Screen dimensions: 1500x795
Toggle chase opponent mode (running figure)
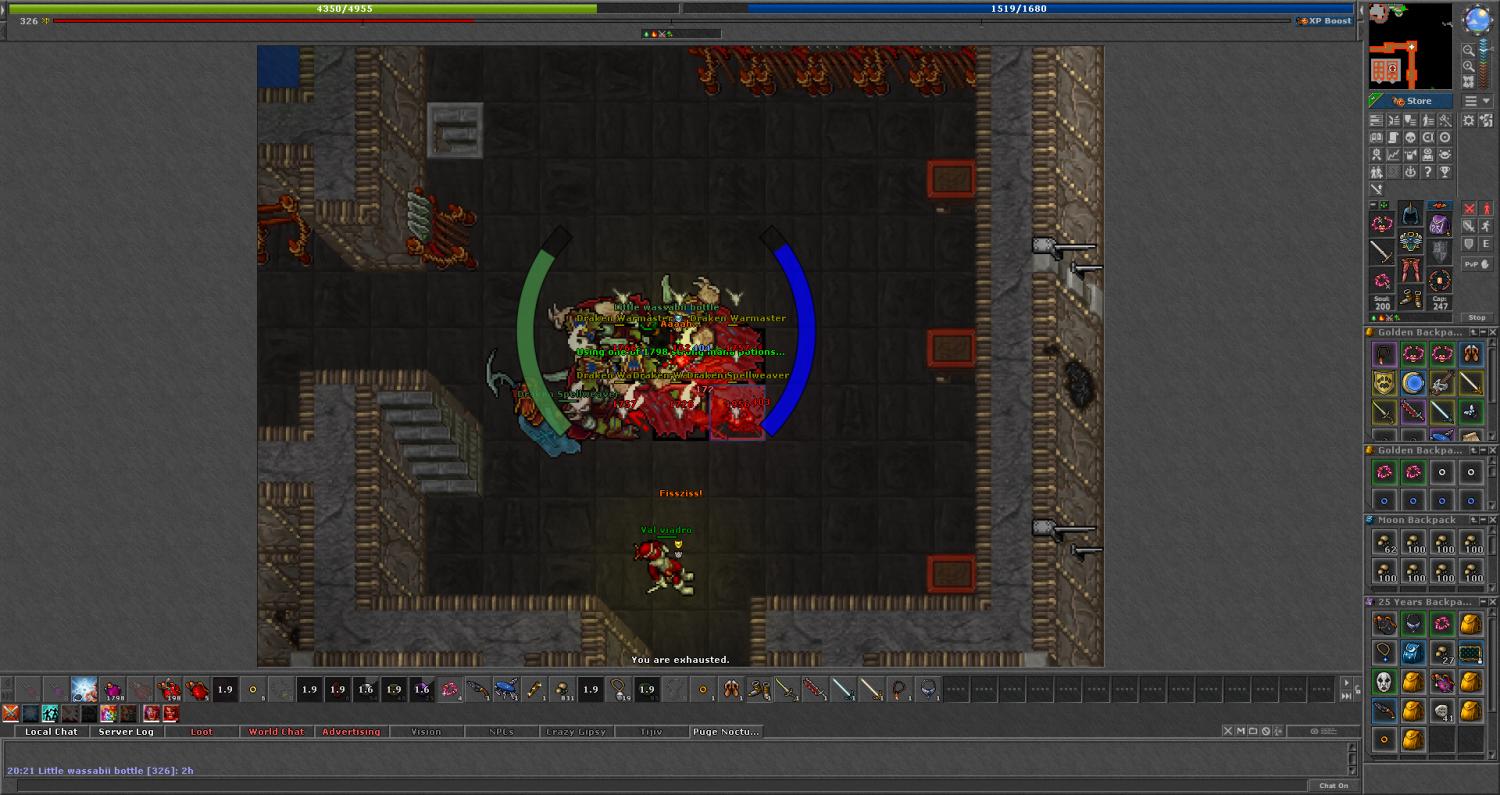[1486, 226]
